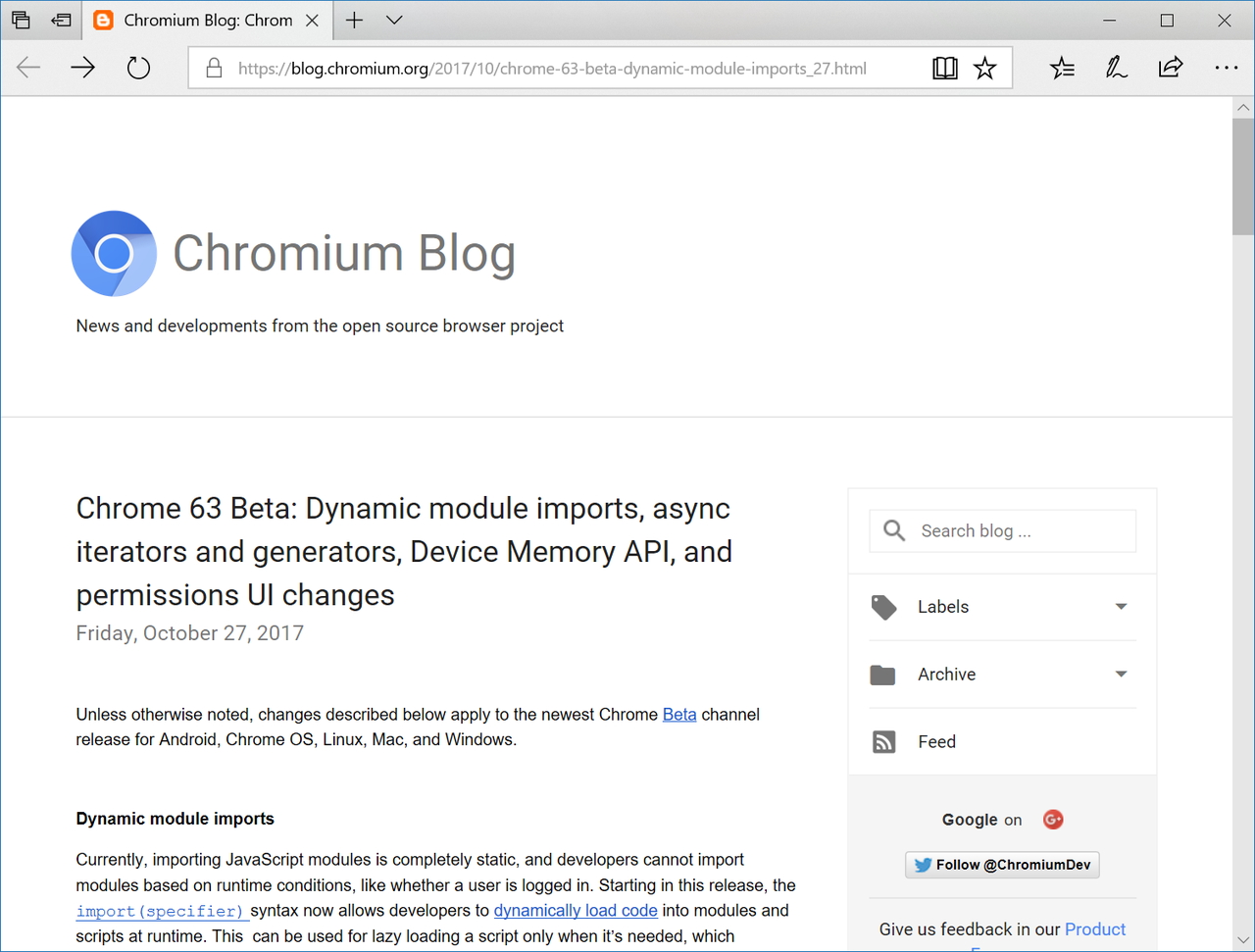This screenshot has width=1255, height=952.
Task: Enable Reading view for this article
Action: [x=944, y=68]
